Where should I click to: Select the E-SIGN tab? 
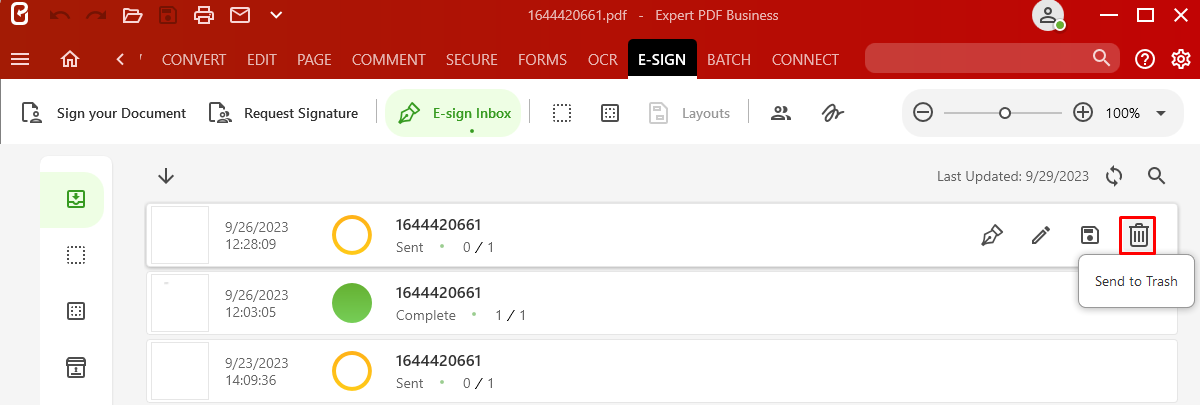pyautogui.click(x=662, y=59)
